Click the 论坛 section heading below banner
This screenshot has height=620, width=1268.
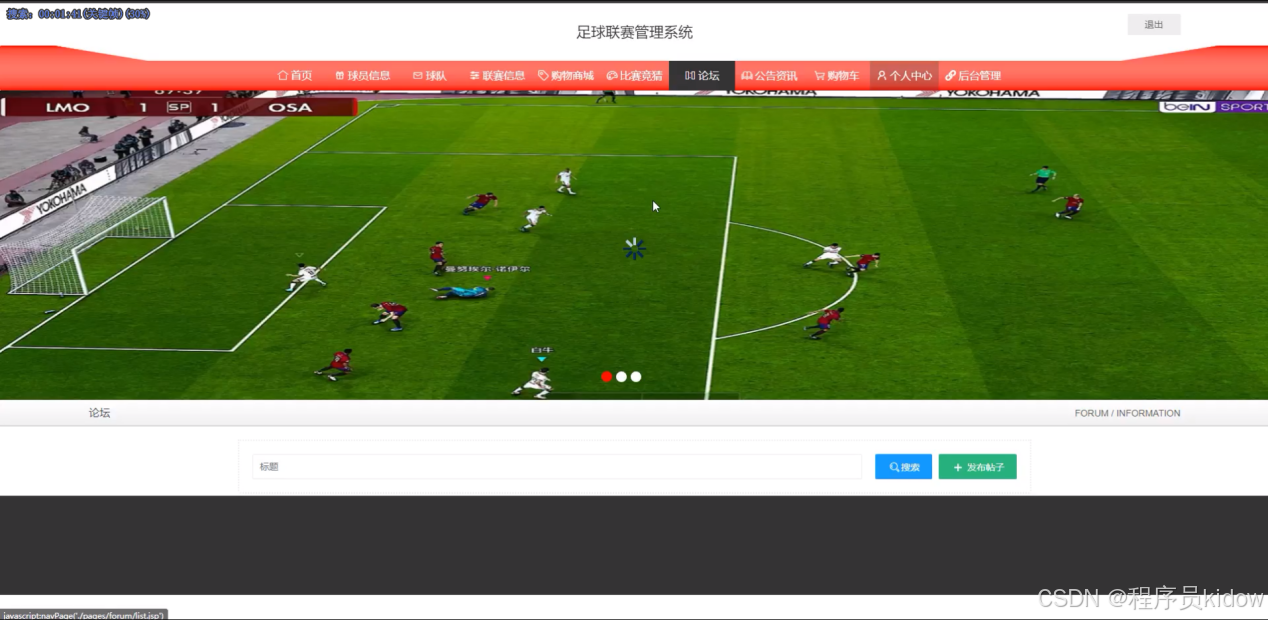pos(99,413)
